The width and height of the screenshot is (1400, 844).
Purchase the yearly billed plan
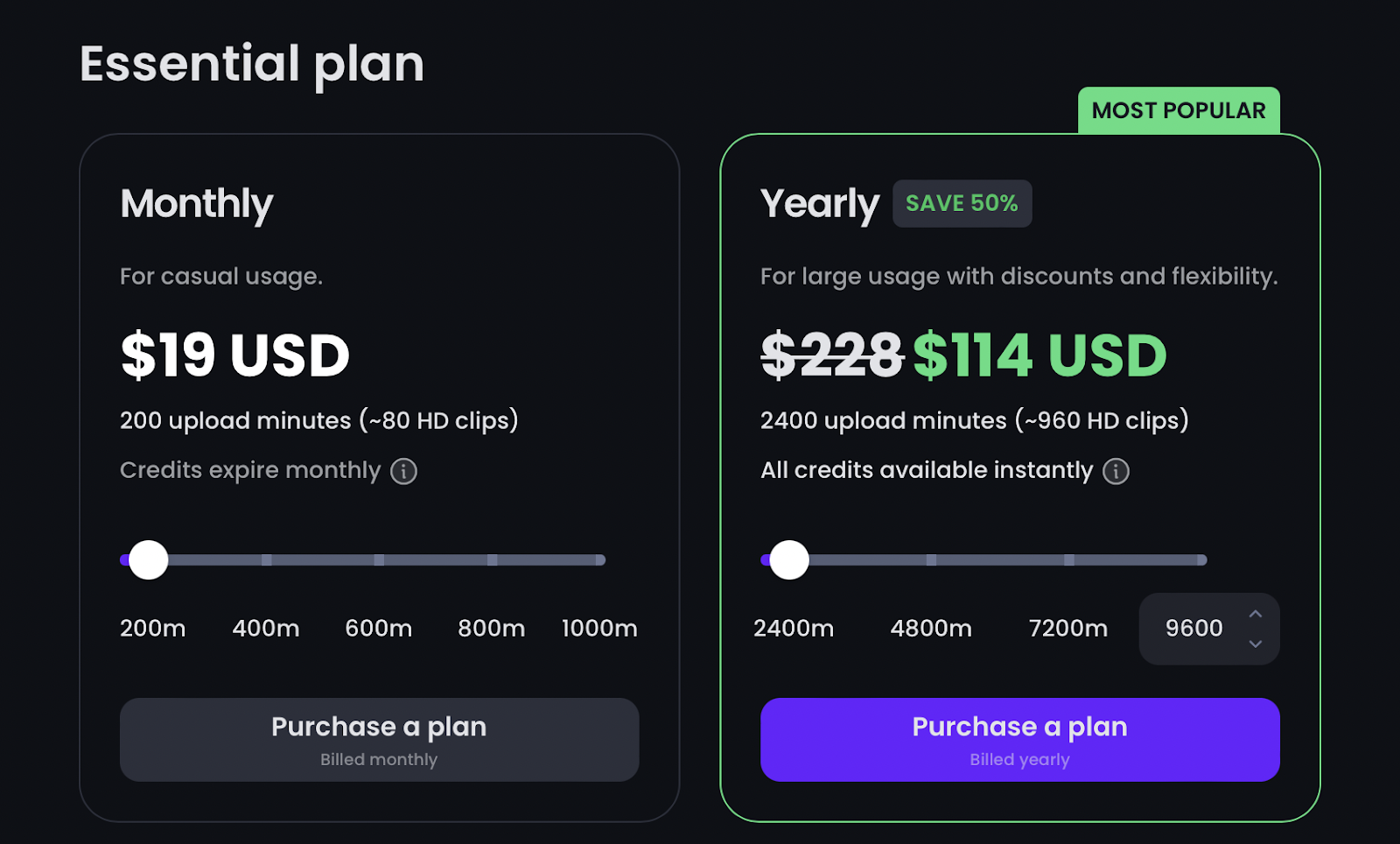pos(1019,740)
